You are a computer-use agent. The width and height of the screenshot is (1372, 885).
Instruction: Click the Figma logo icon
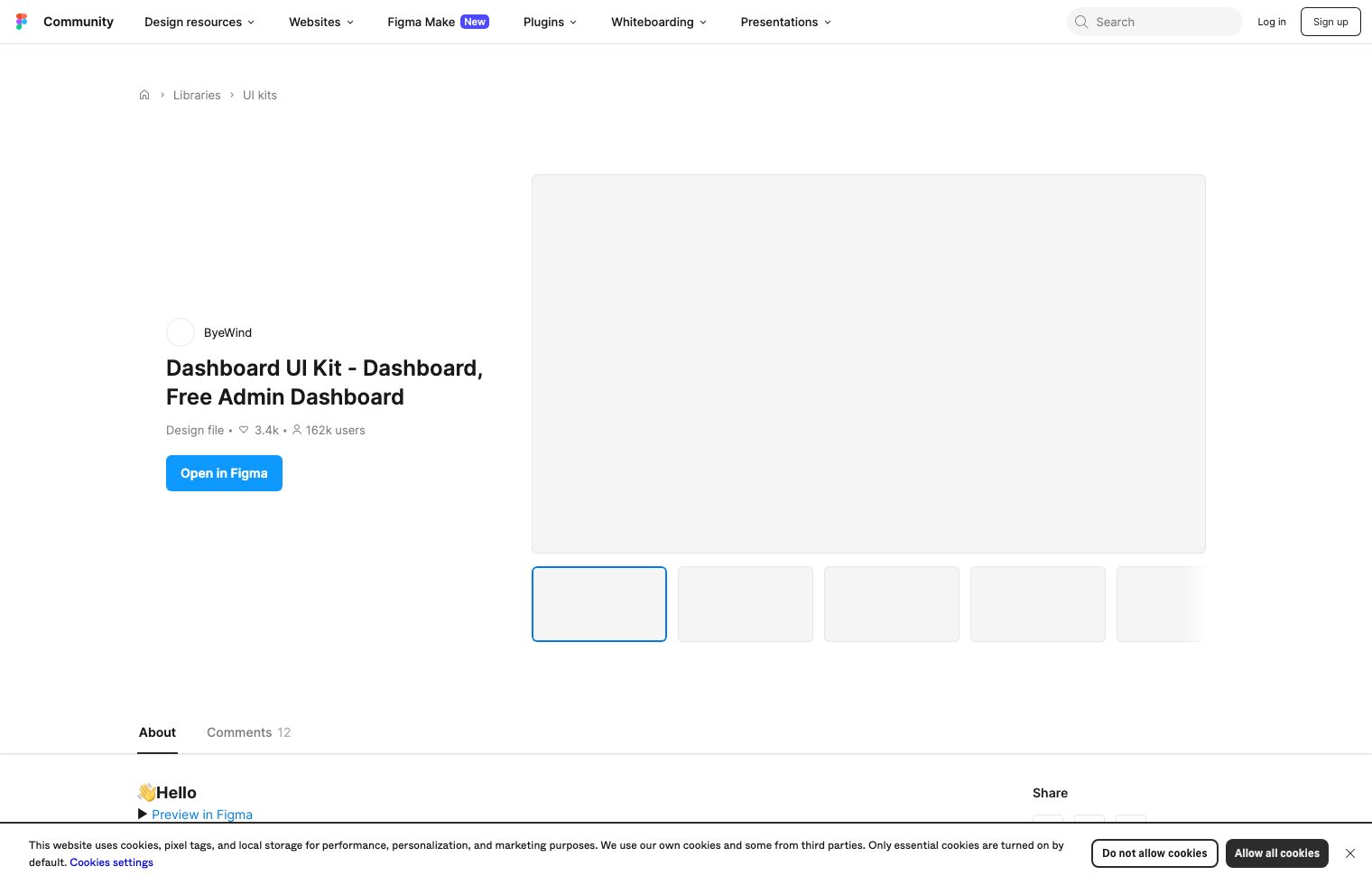pyautogui.click(x=22, y=22)
